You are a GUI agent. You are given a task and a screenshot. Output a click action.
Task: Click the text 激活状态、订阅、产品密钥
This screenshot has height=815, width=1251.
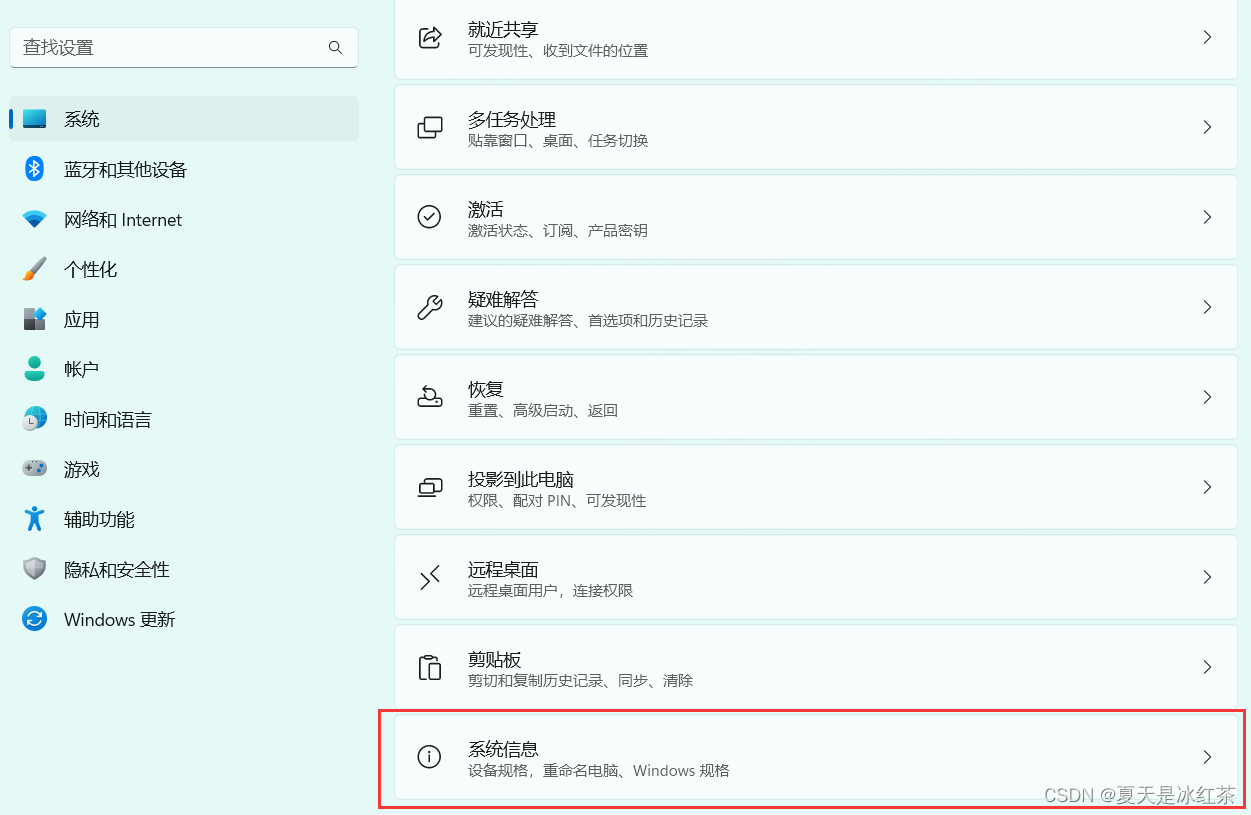click(558, 231)
